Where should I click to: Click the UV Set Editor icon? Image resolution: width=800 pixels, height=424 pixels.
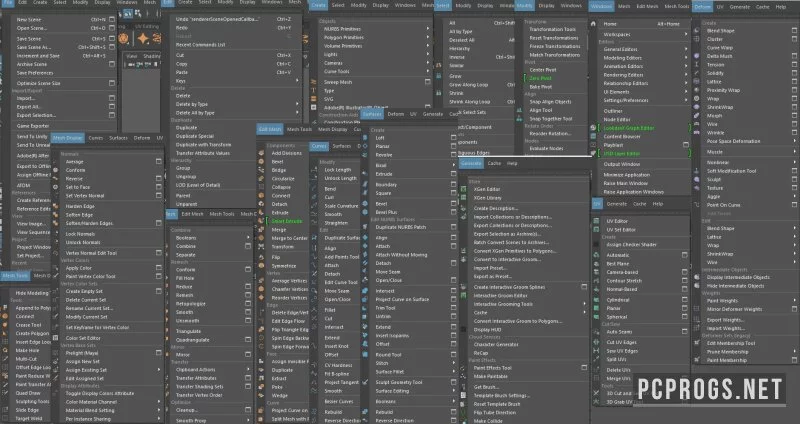pos(596,230)
